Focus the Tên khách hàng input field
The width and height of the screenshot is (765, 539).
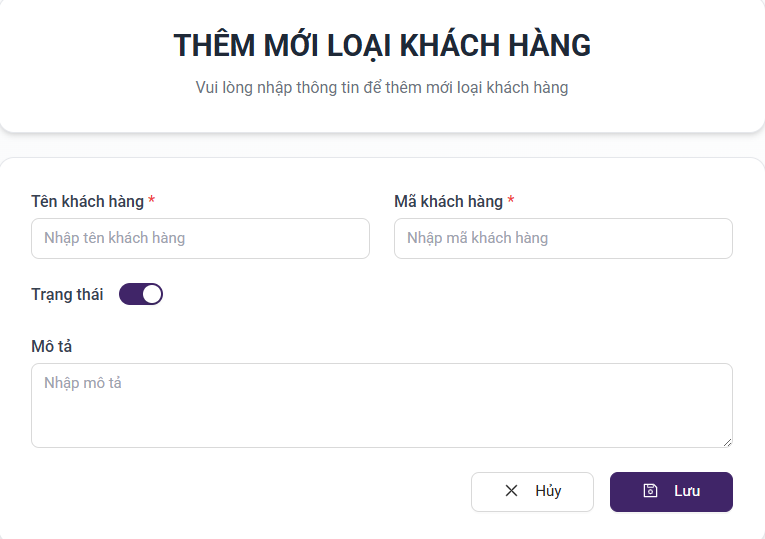[200, 239]
